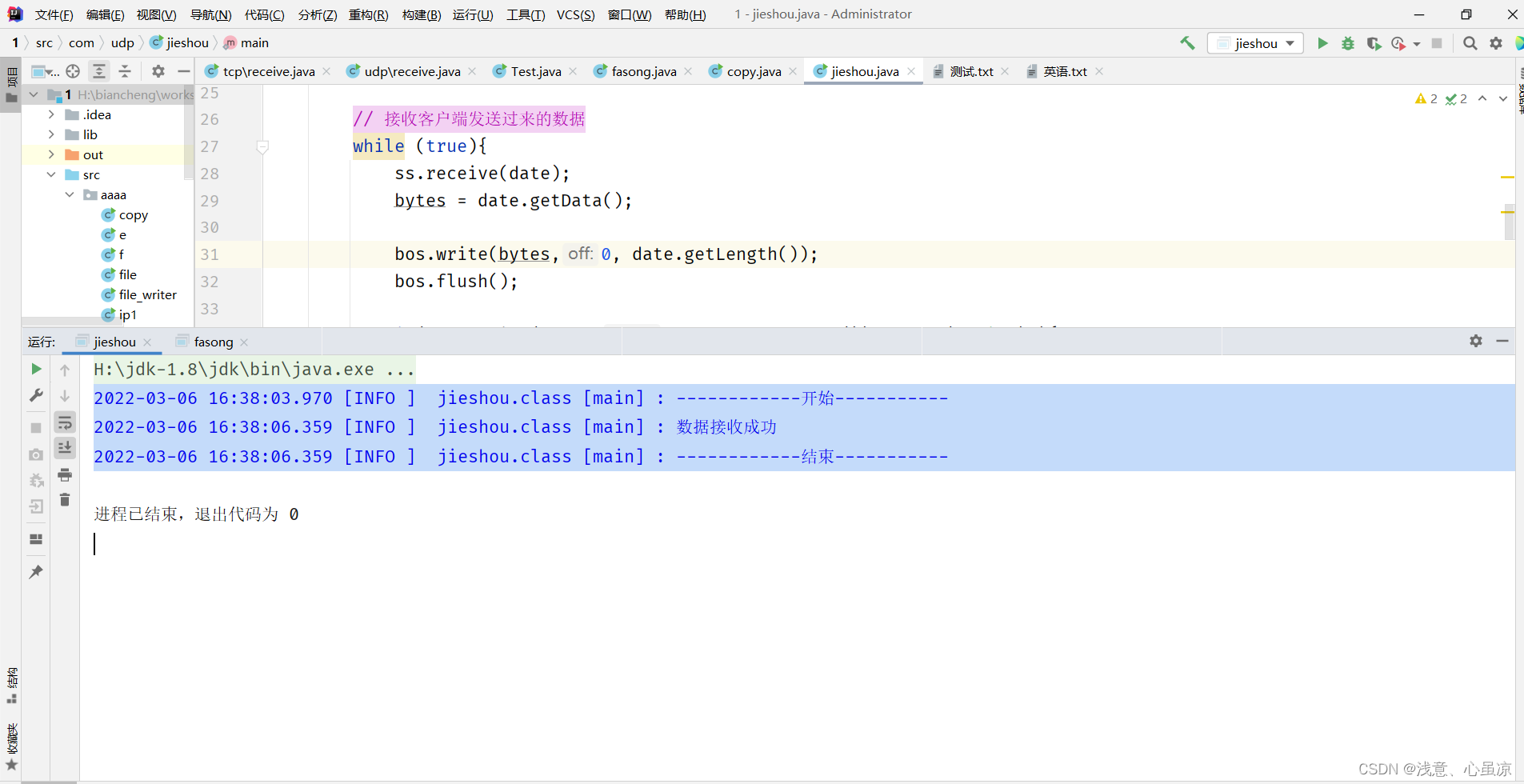1524x784 pixels.
Task: Toggle fold marker at line 27
Action: 262,146
